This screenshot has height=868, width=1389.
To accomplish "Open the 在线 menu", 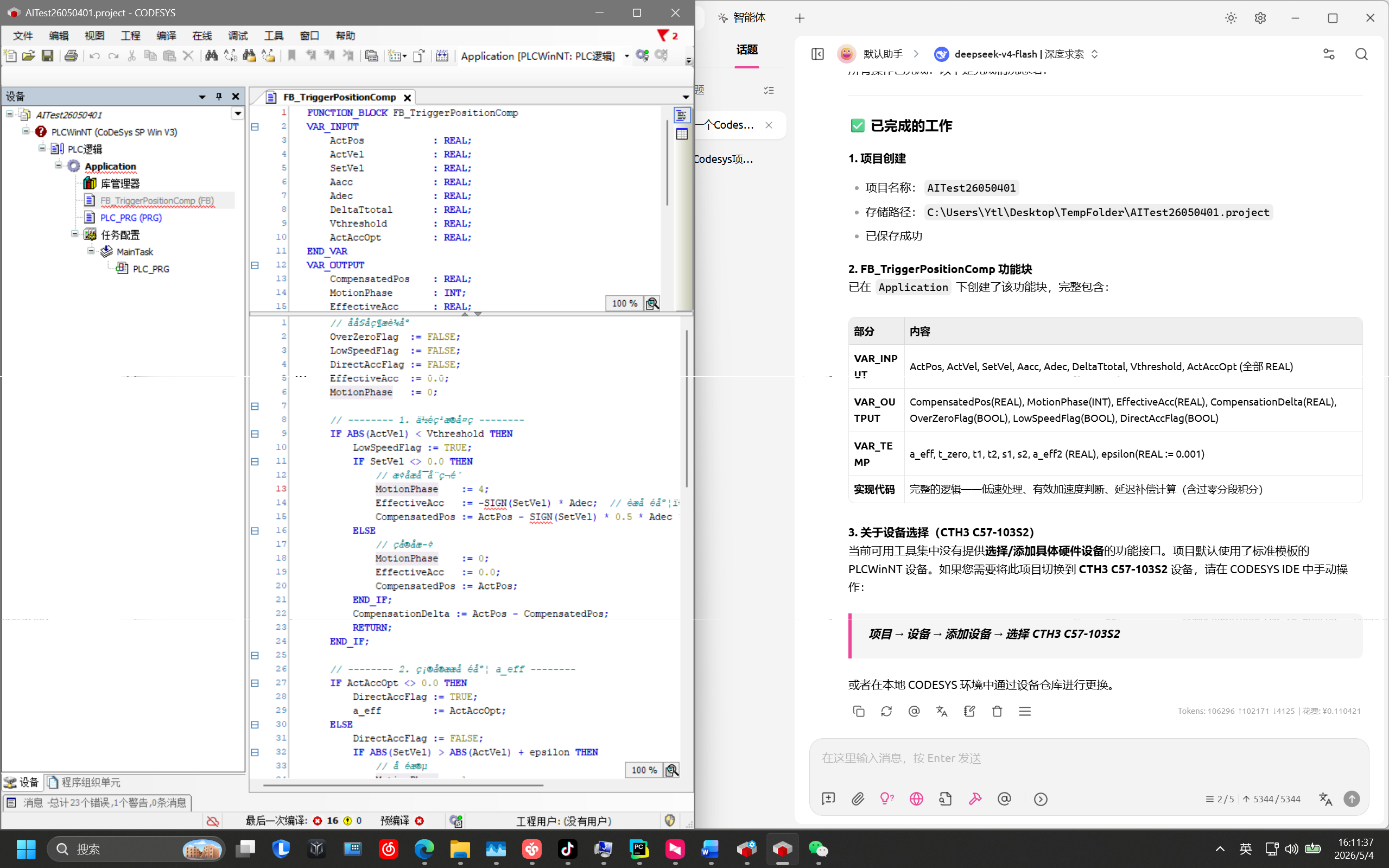I will pyautogui.click(x=202, y=36).
